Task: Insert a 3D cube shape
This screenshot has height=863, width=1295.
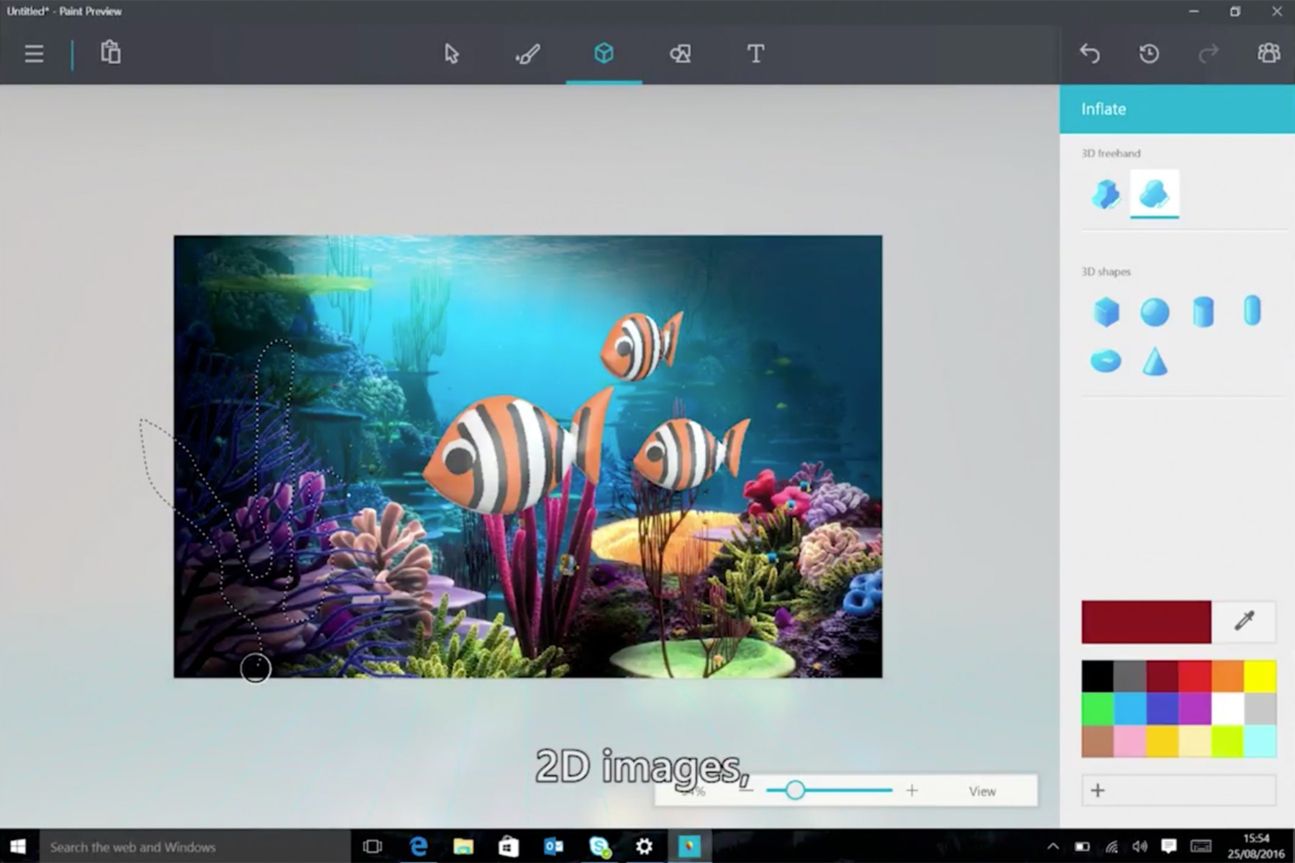Action: (x=1106, y=312)
